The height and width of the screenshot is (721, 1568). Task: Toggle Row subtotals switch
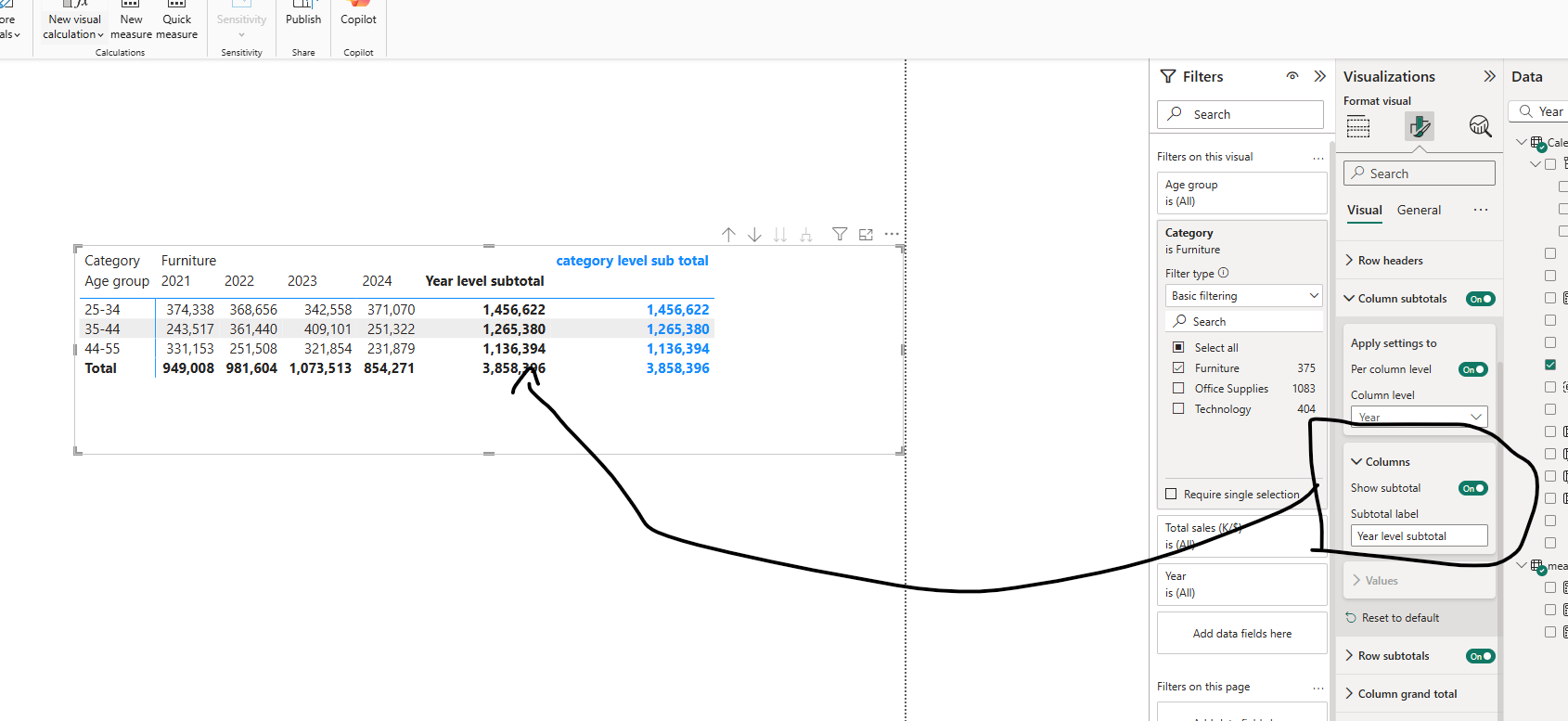coord(1480,656)
